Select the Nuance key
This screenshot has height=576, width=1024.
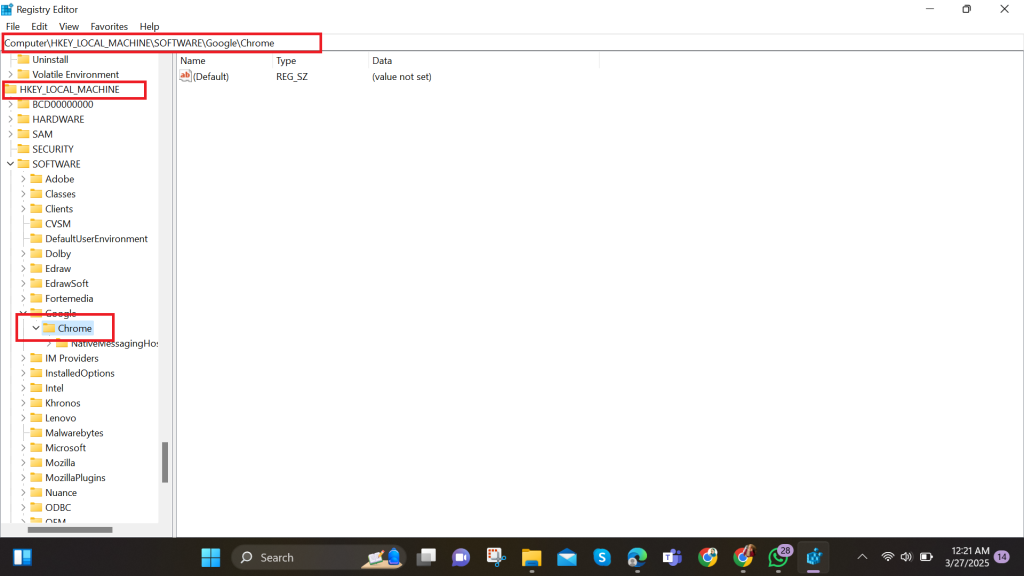pos(61,493)
